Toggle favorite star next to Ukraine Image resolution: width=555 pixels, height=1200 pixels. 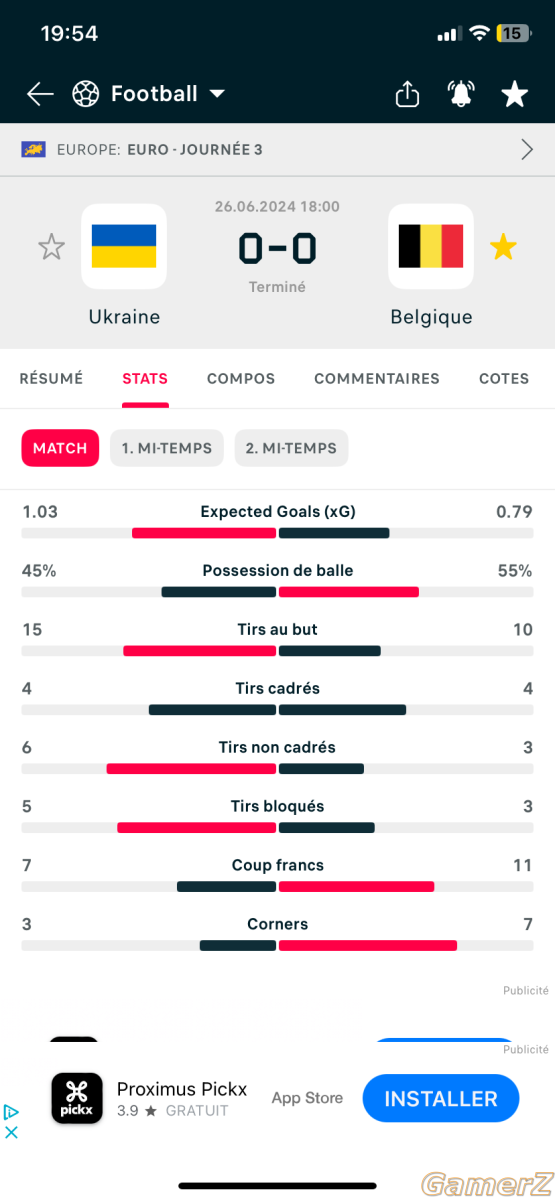tap(51, 247)
